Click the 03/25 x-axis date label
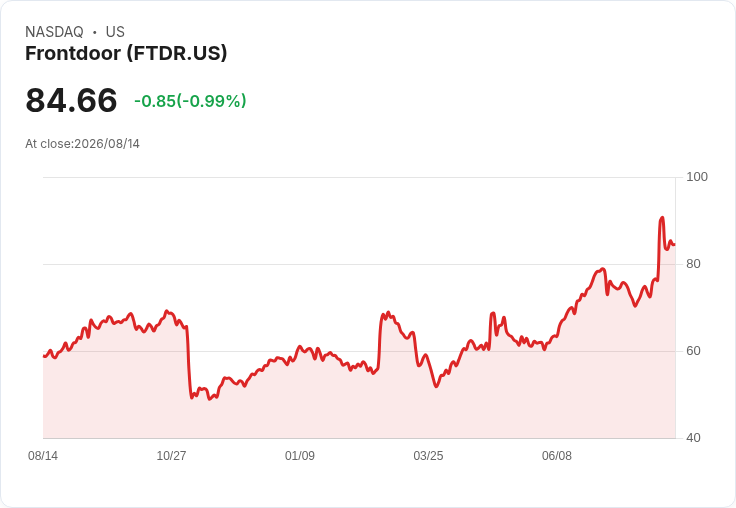The height and width of the screenshot is (508, 736). 428,456
